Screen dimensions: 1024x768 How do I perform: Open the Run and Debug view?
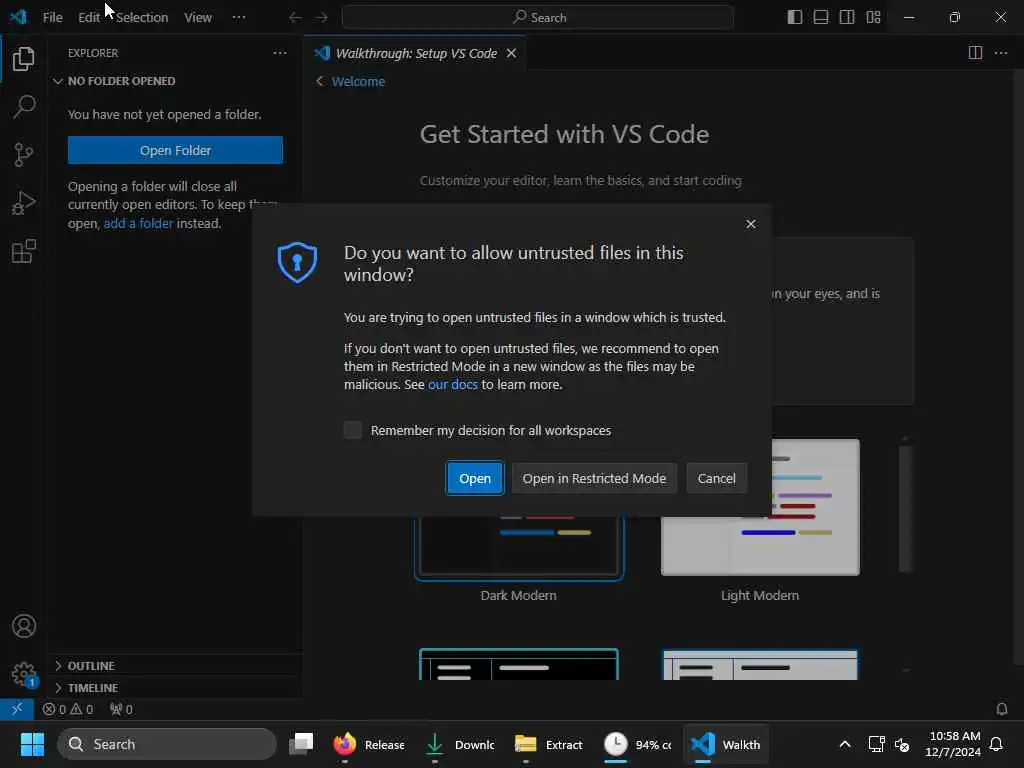(x=24, y=203)
